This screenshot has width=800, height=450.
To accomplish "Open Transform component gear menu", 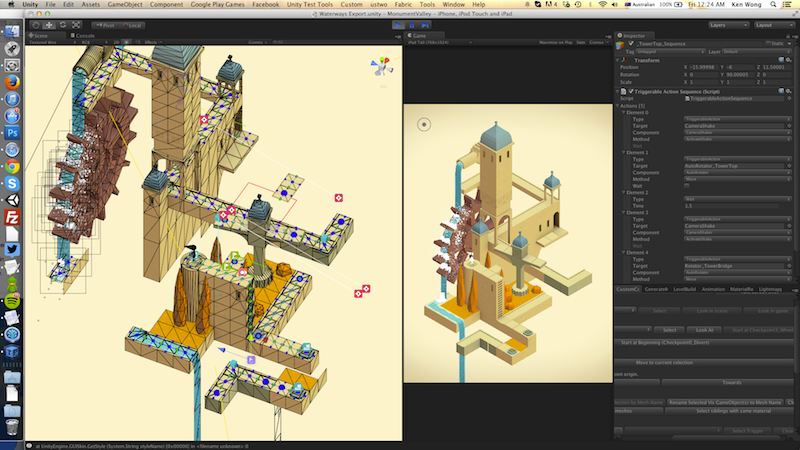I will click(788, 60).
